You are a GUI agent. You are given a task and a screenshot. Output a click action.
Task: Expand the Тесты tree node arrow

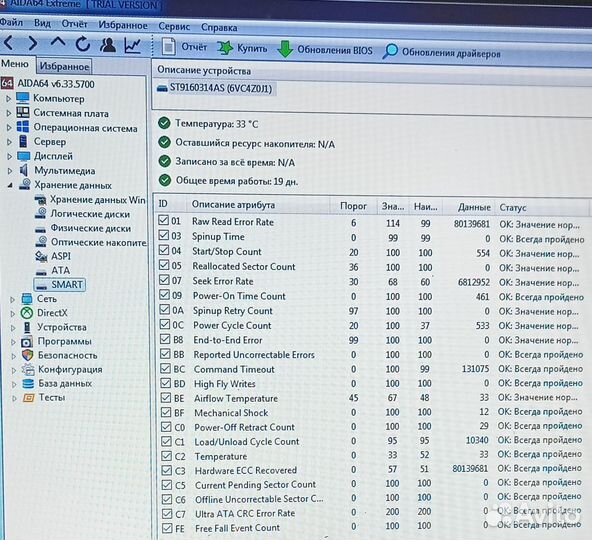pyautogui.click(x=14, y=398)
